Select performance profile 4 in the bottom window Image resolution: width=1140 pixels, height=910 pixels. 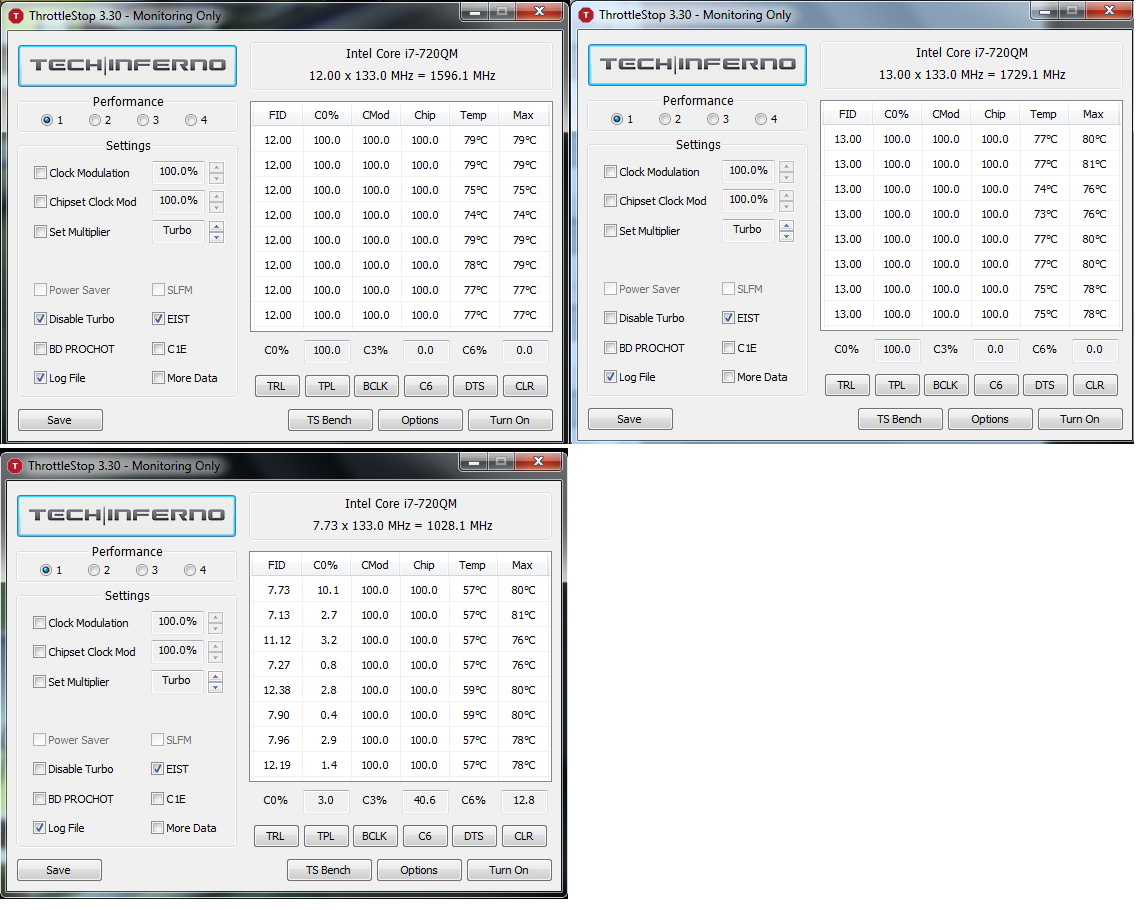tap(189, 571)
